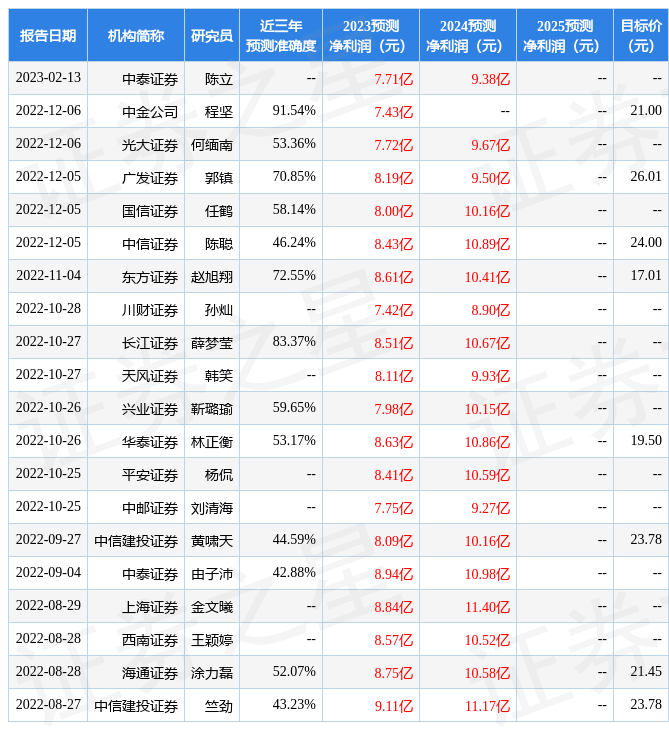This screenshot has height=730, width=669.
Task: Click the 目标价 column header
Action: [641, 35]
